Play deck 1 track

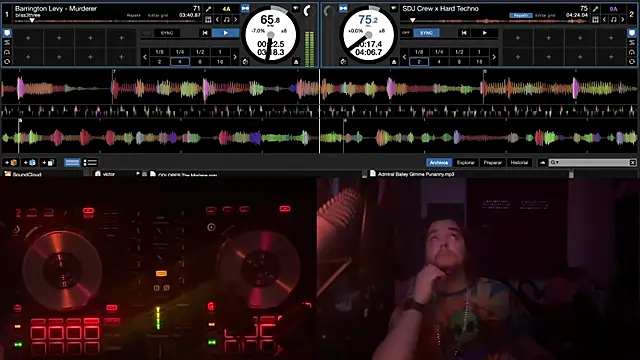click(x=226, y=33)
